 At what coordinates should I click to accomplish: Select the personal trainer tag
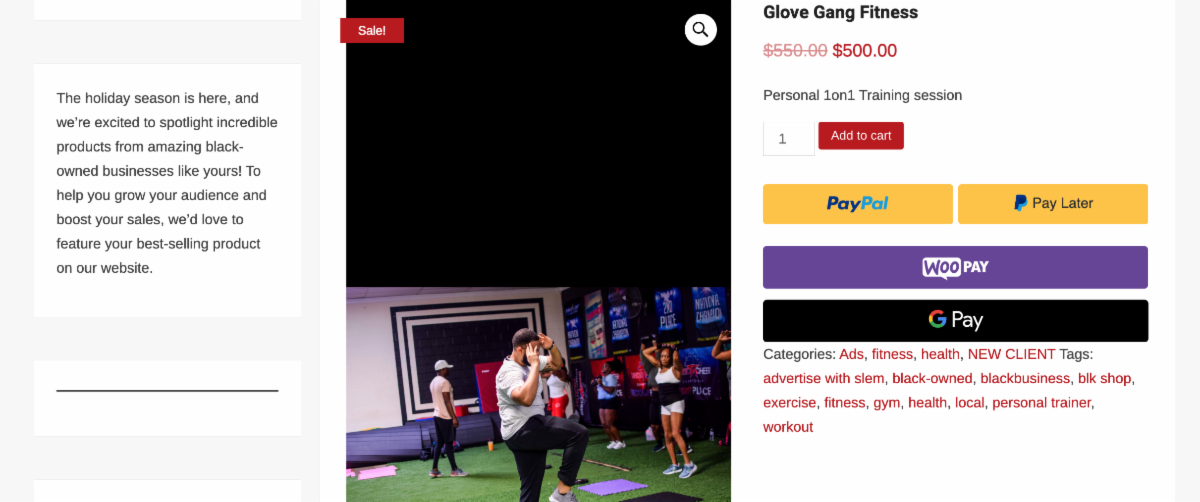1042,402
